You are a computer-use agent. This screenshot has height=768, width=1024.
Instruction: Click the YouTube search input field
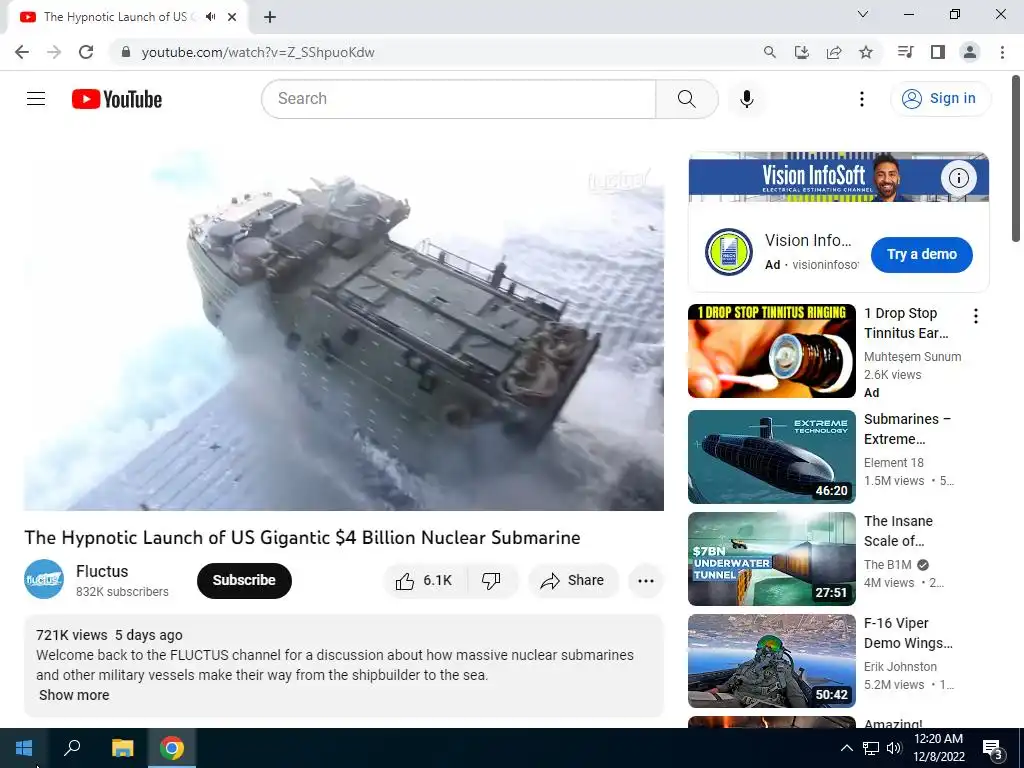[458, 99]
